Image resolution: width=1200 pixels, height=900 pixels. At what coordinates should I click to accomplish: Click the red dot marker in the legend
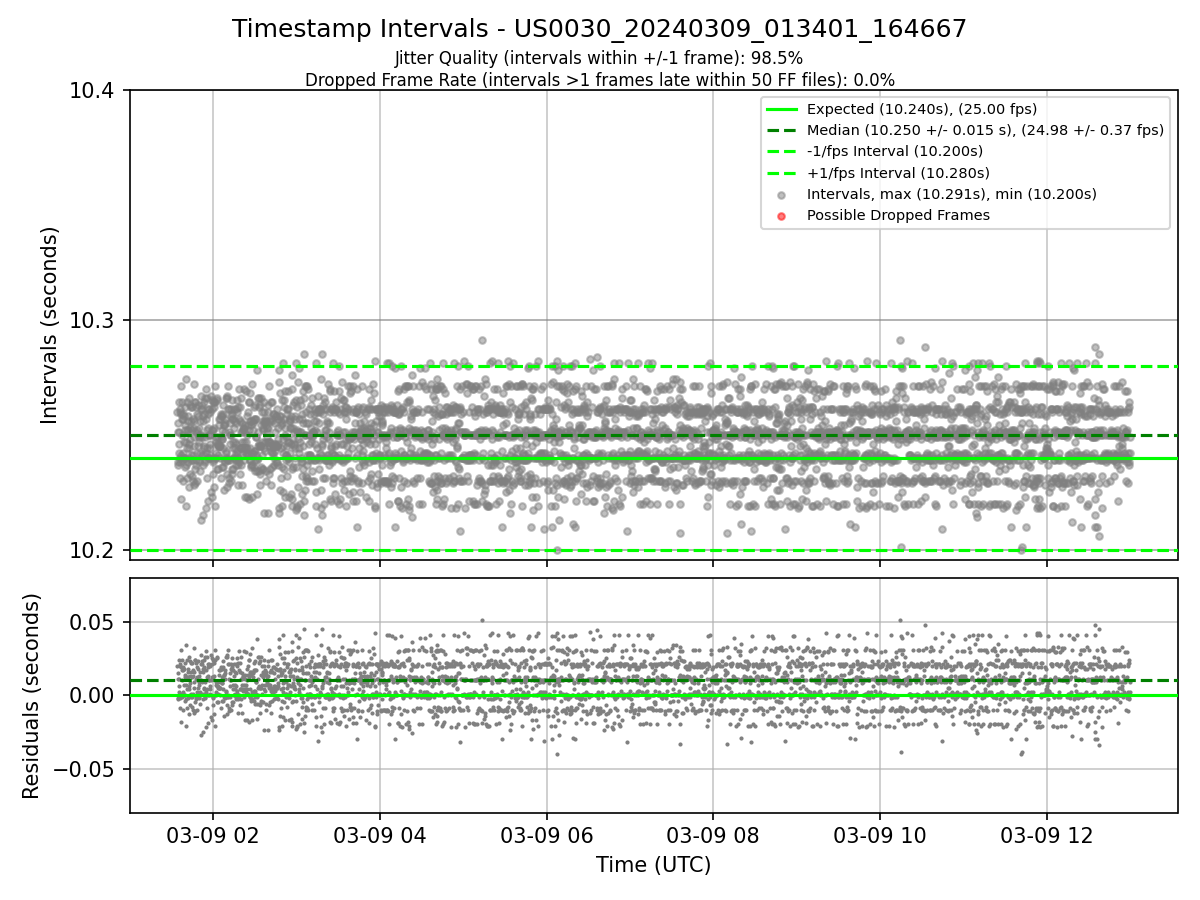pyautogui.click(x=782, y=216)
